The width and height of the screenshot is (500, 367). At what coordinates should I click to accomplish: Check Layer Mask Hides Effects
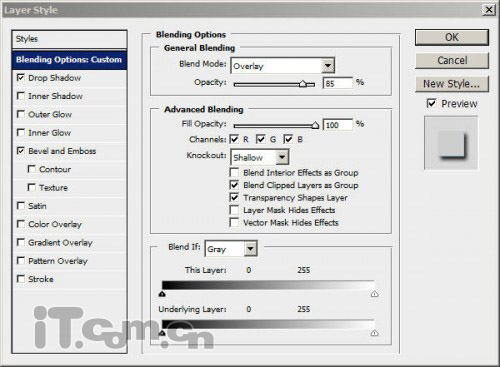point(234,210)
